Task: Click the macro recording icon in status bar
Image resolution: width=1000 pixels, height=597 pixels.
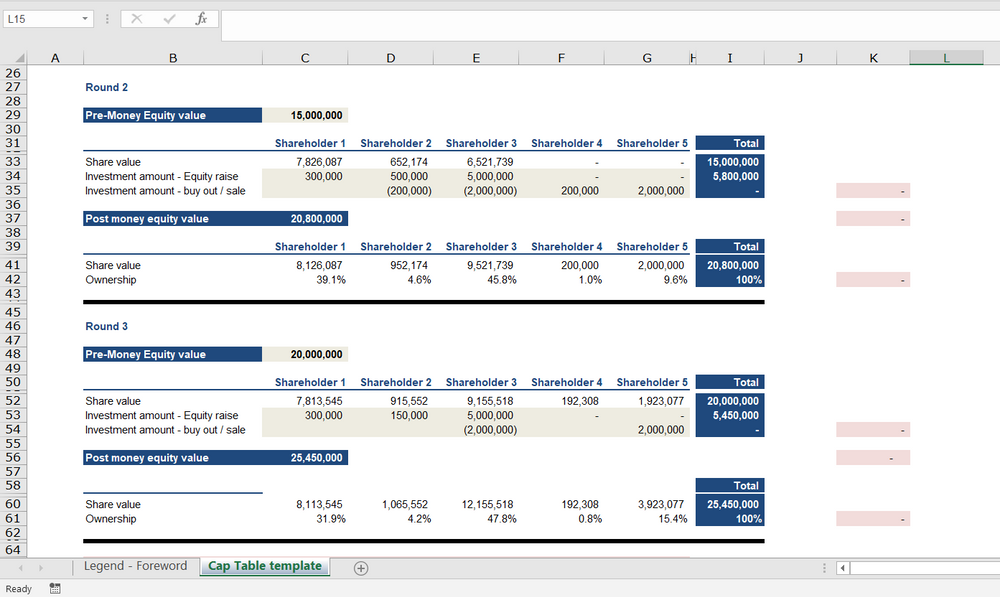Action: [55, 589]
